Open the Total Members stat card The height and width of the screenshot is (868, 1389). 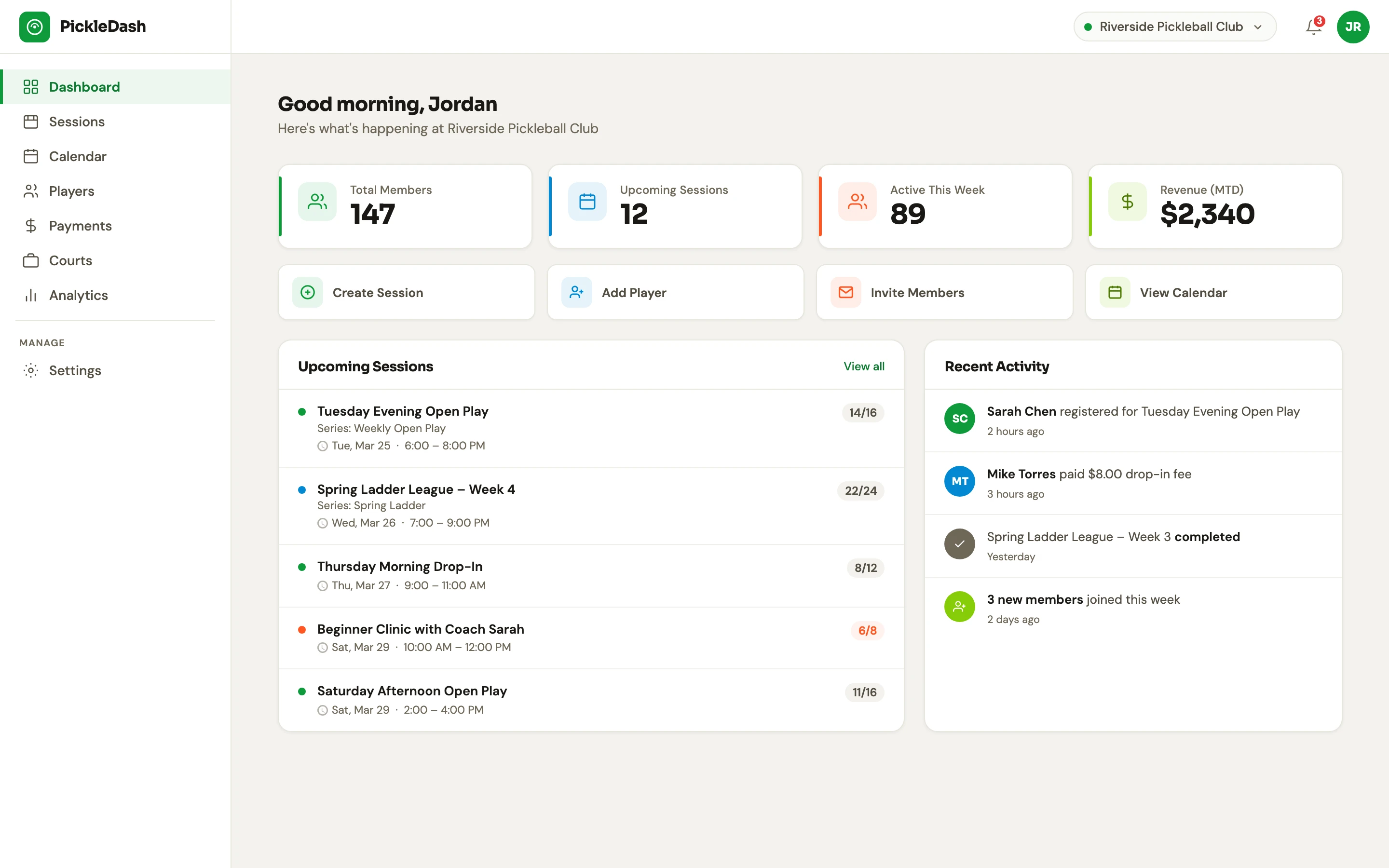click(405, 207)
